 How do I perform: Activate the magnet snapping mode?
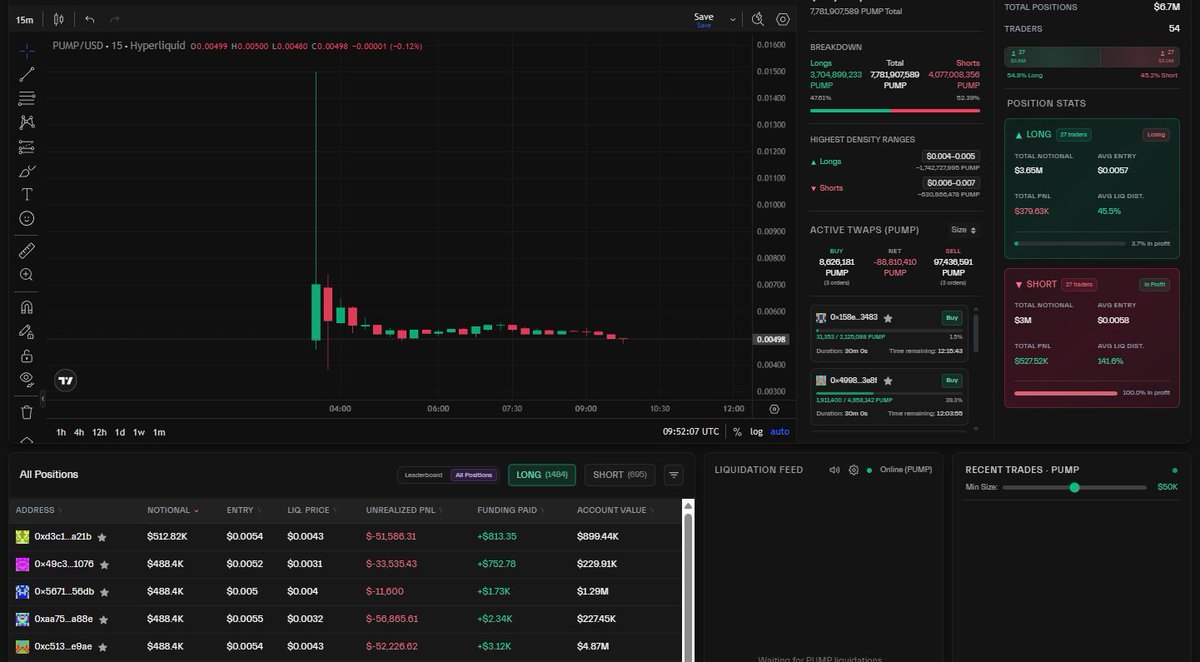[27, 307]
